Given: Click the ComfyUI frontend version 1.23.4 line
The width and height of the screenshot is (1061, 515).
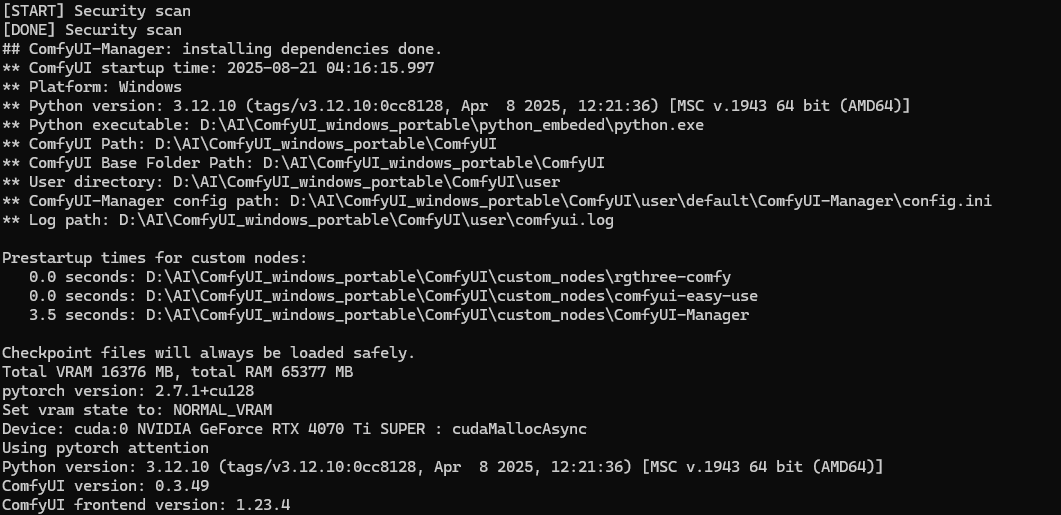Looking at the screenshot, I should pos(146,505).
